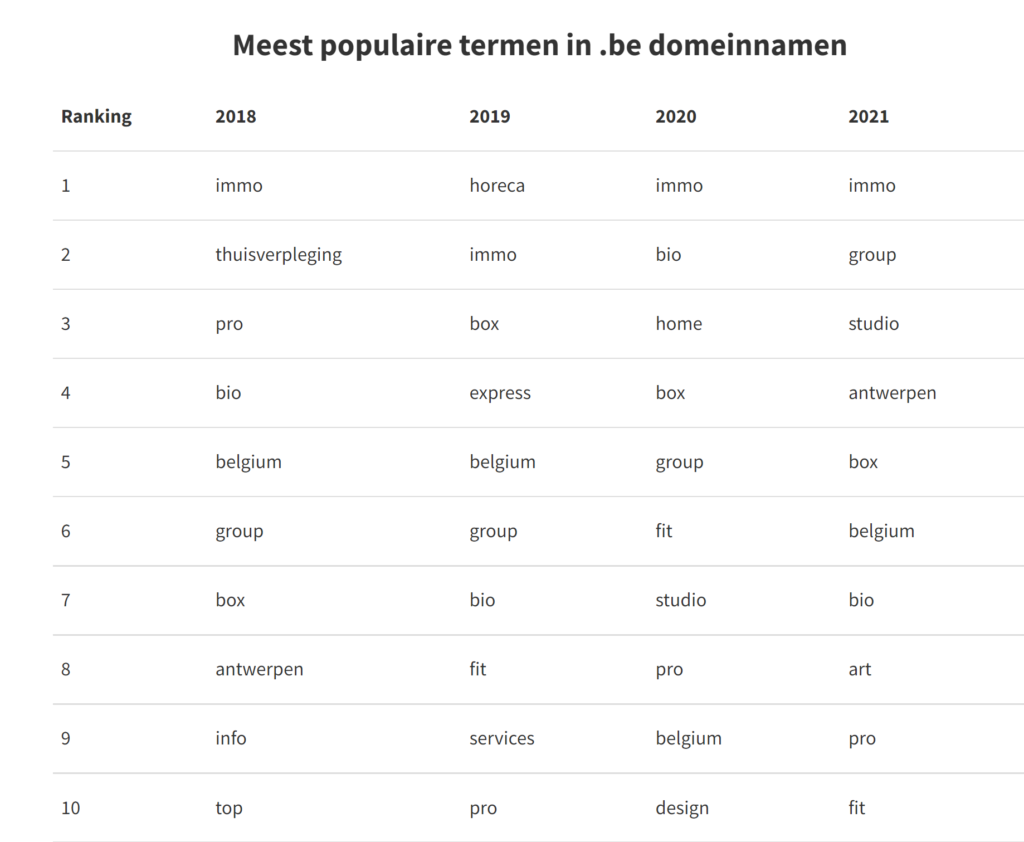This screenshot has width=1024, height=842.
Task: Click 'studio' in the 2020 column
Action: [x=681, y=601]
